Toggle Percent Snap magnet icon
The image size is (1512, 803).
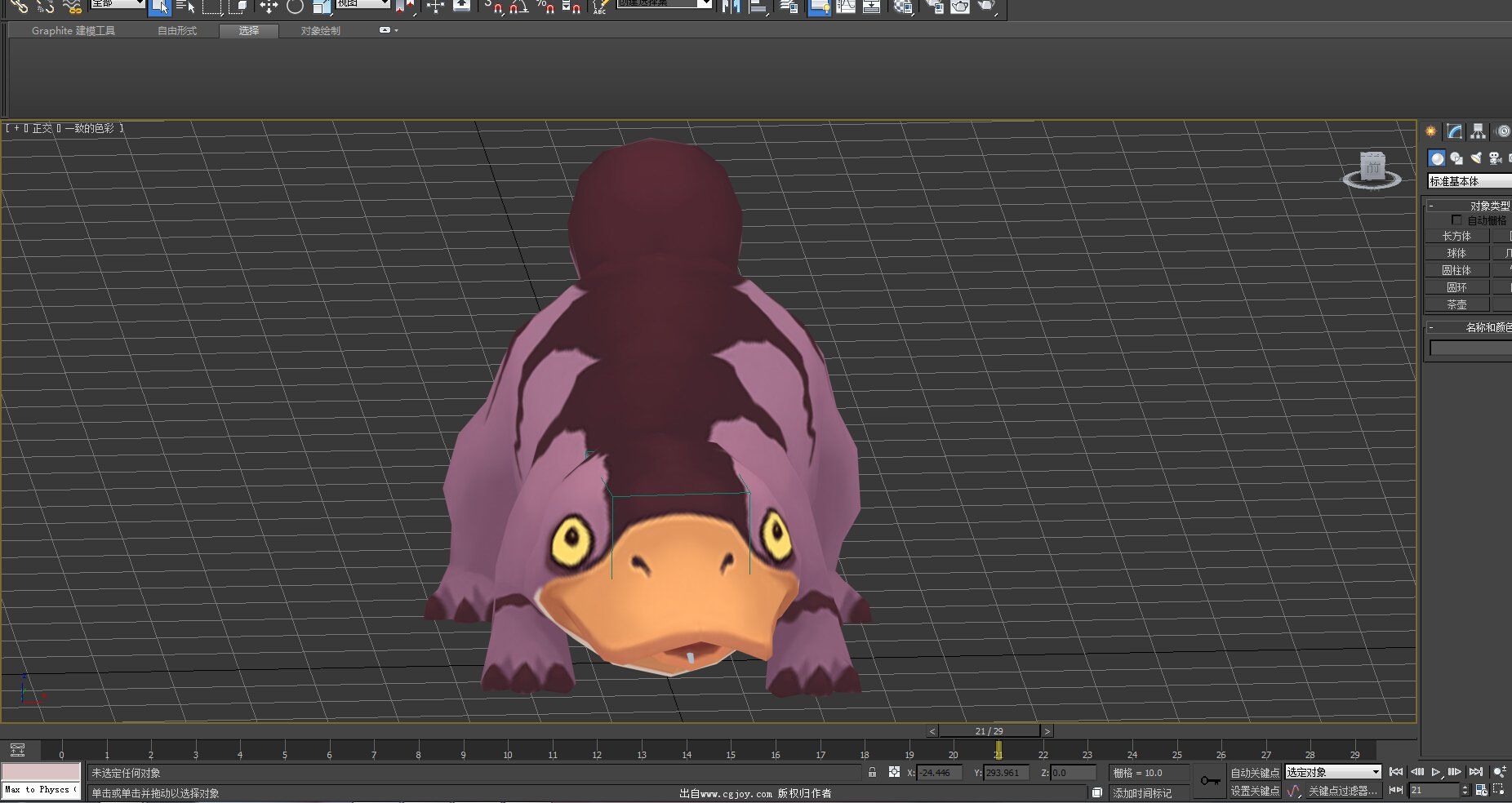545,7
